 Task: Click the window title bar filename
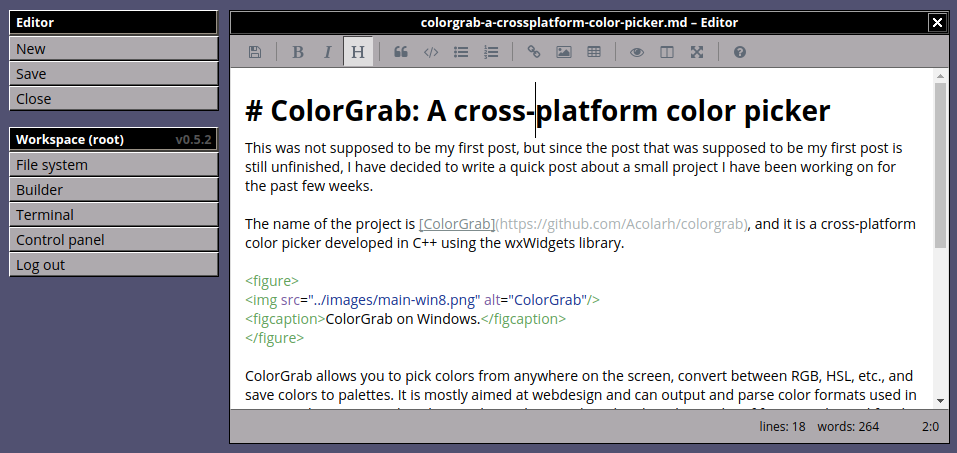click(x=579, y=23)
